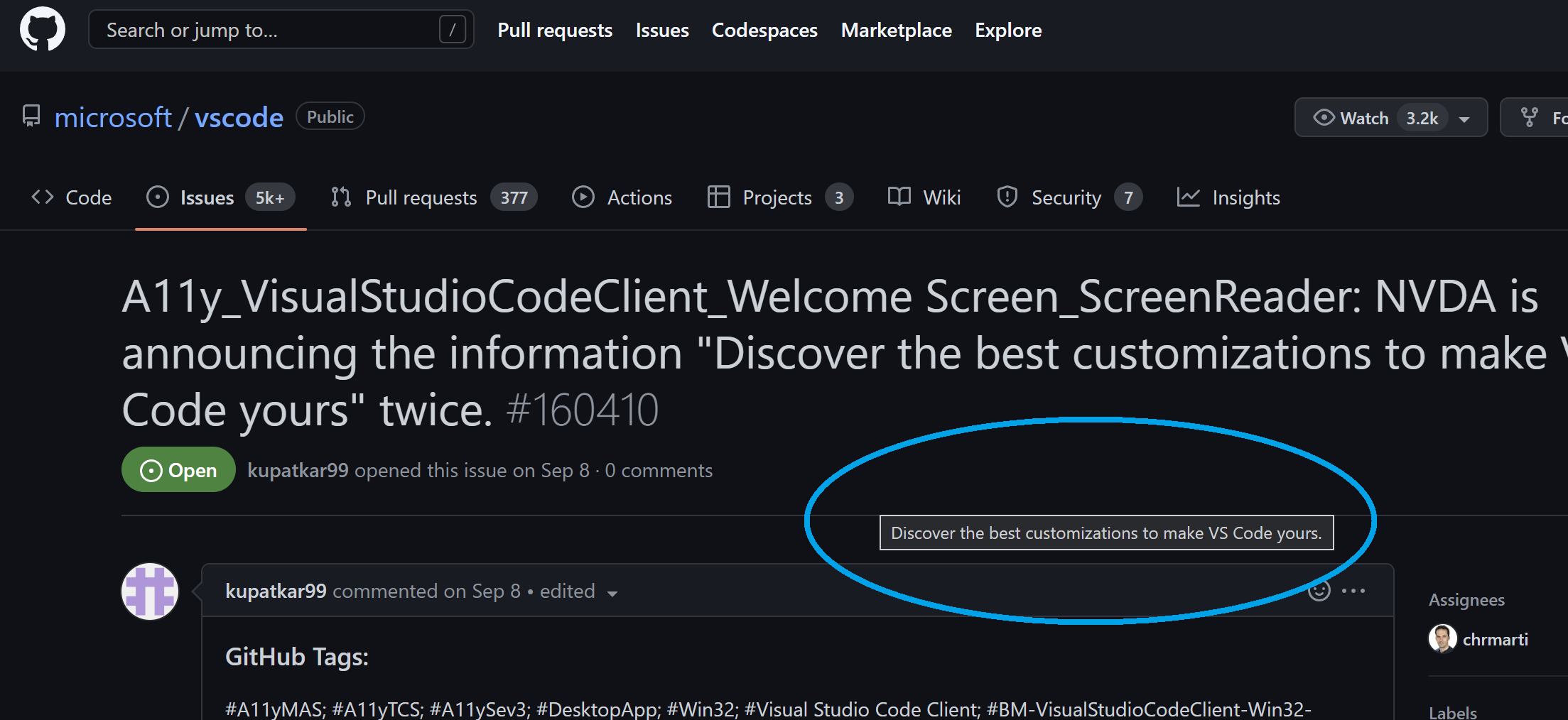
Task: Select the Code tab angle-brackets icon
Action: (x=41, y=197)
